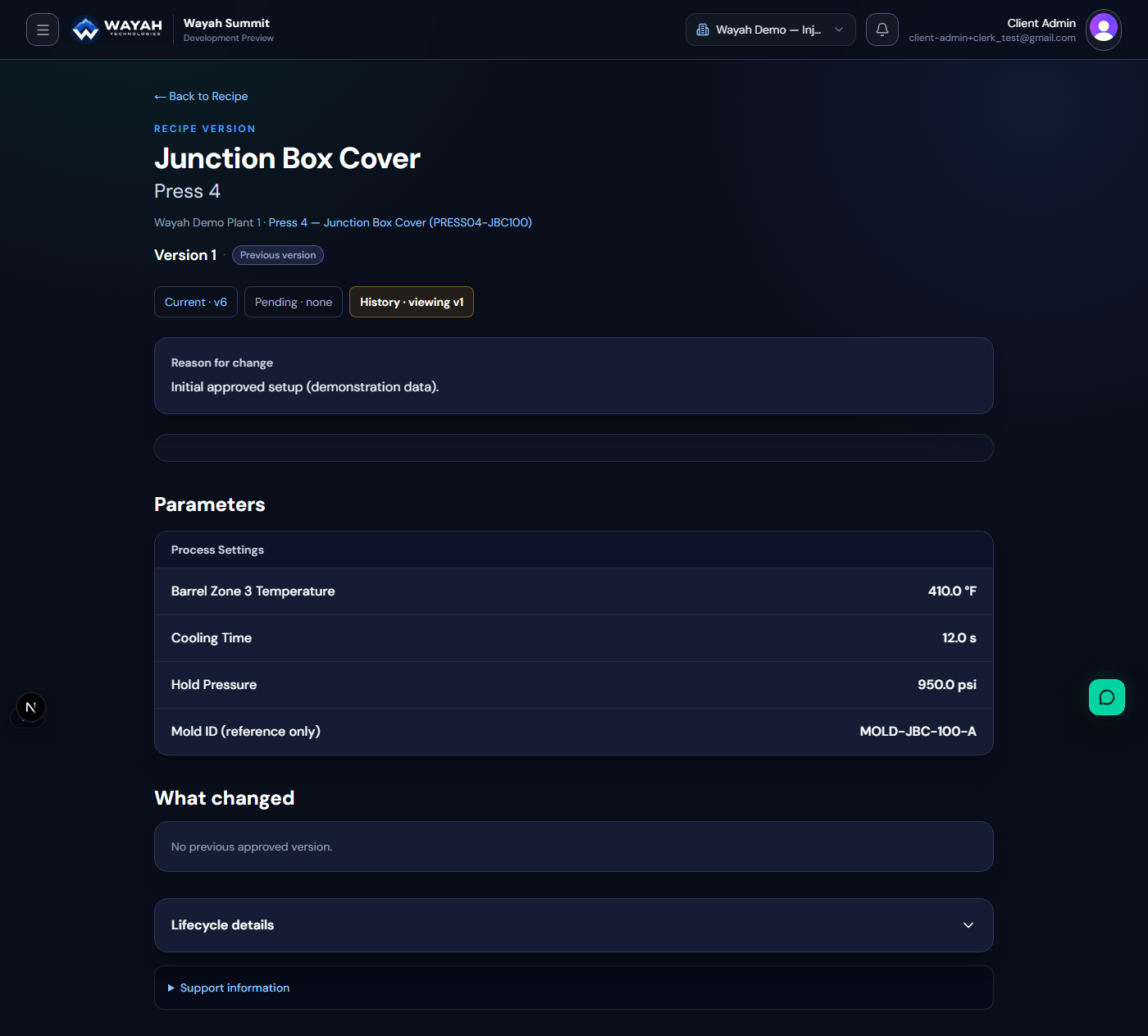This screenshot has width=1148, height=1036.
Task: Click the Hold Pressure label
Action: (x=214, y=685)
